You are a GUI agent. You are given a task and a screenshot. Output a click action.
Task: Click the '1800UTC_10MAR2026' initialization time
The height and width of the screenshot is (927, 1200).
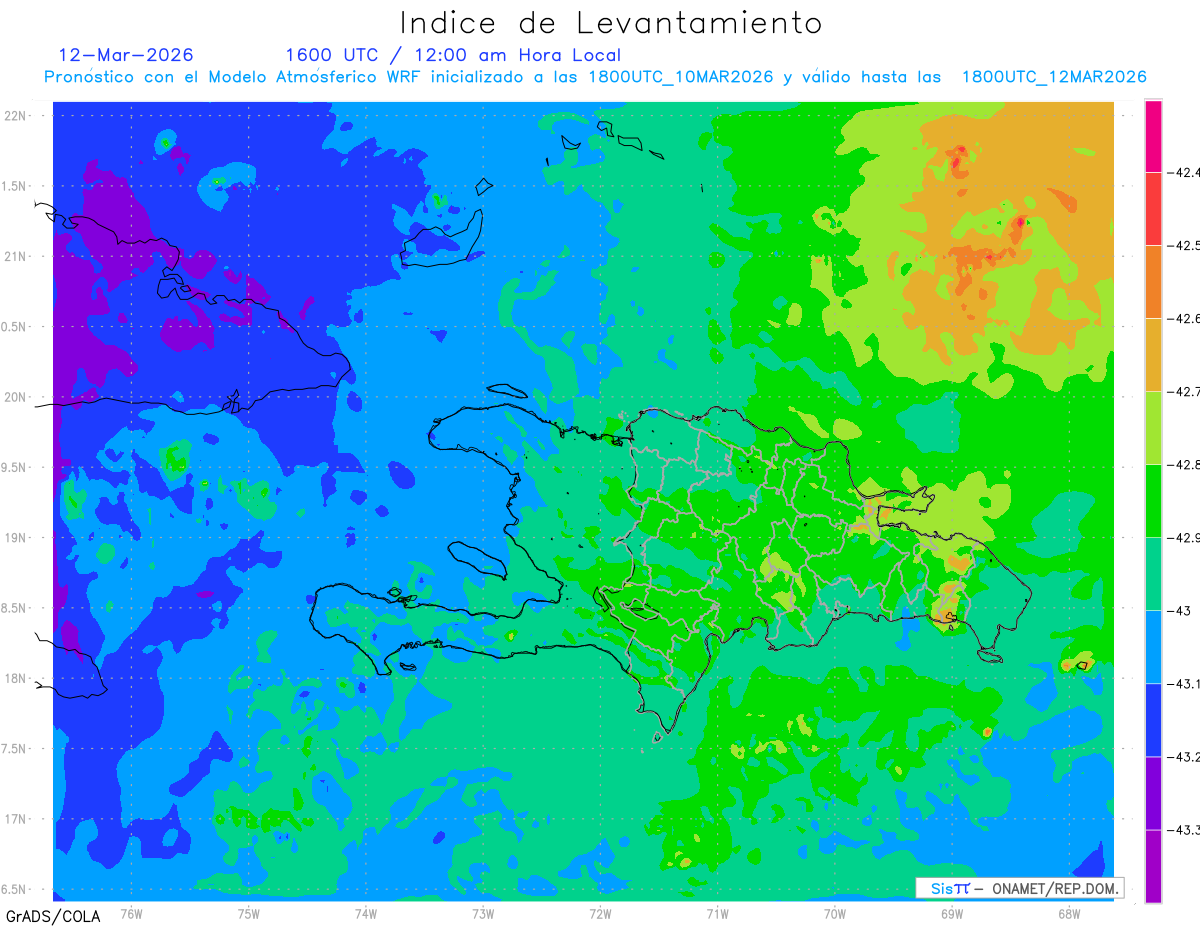point(680,77)
